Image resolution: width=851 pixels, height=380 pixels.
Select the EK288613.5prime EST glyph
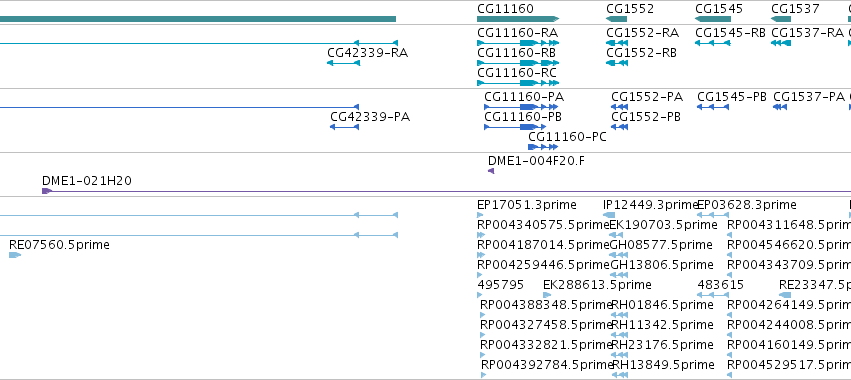(x=547, y=295)
